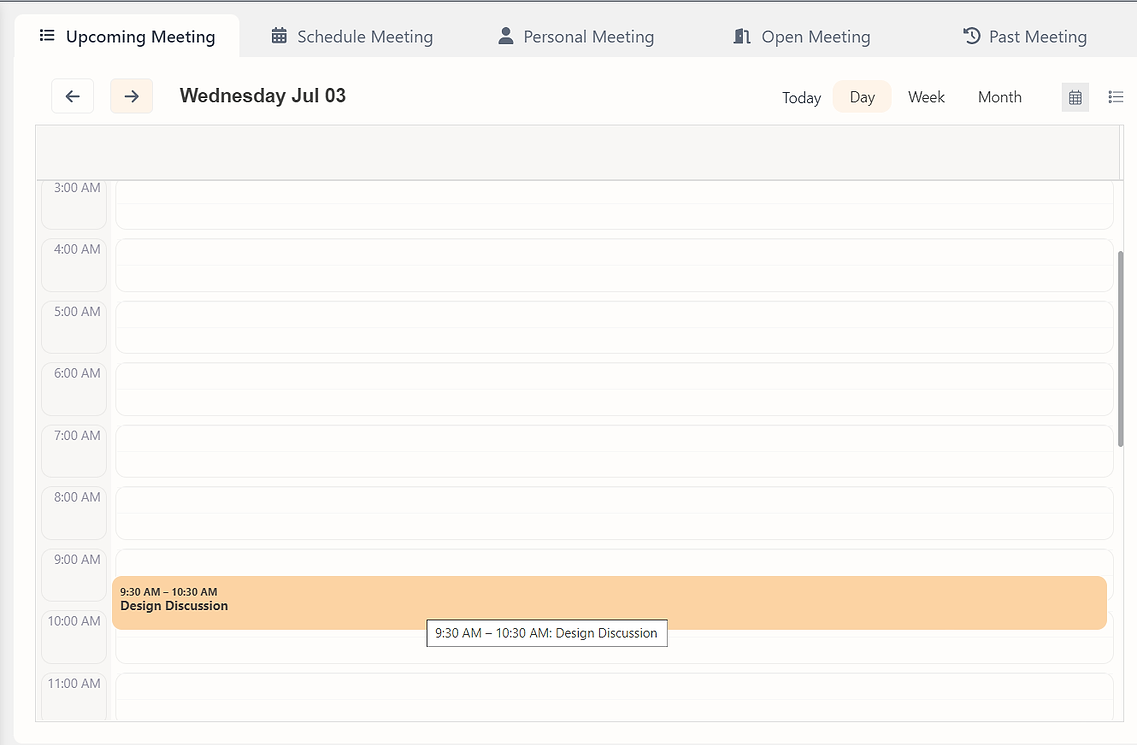Jump to Today
The width and height of the screenshot is (1137, 745).
[801, 97]
